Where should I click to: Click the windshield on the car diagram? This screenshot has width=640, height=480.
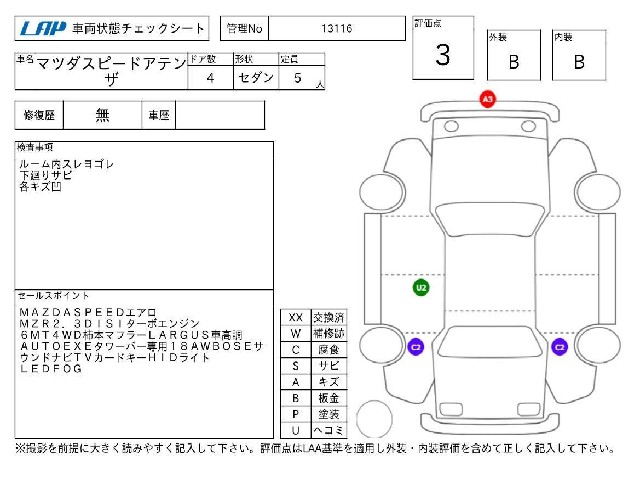pos(490,220)
